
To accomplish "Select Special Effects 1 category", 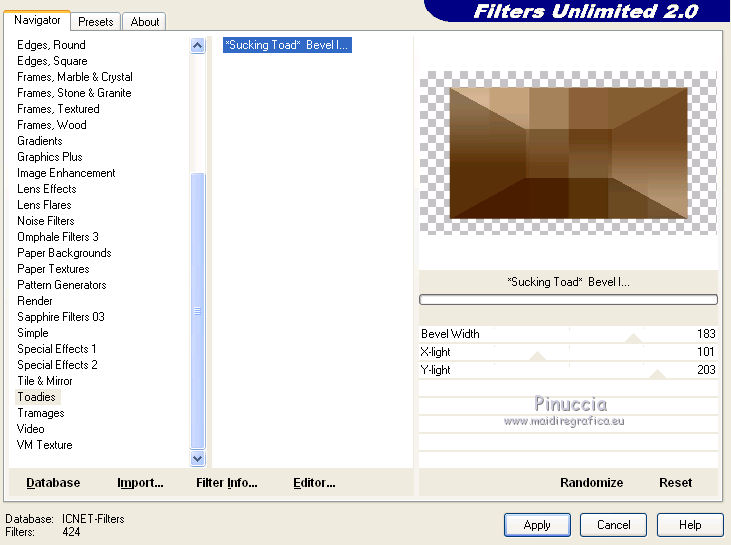I will [x=56, y=349].
